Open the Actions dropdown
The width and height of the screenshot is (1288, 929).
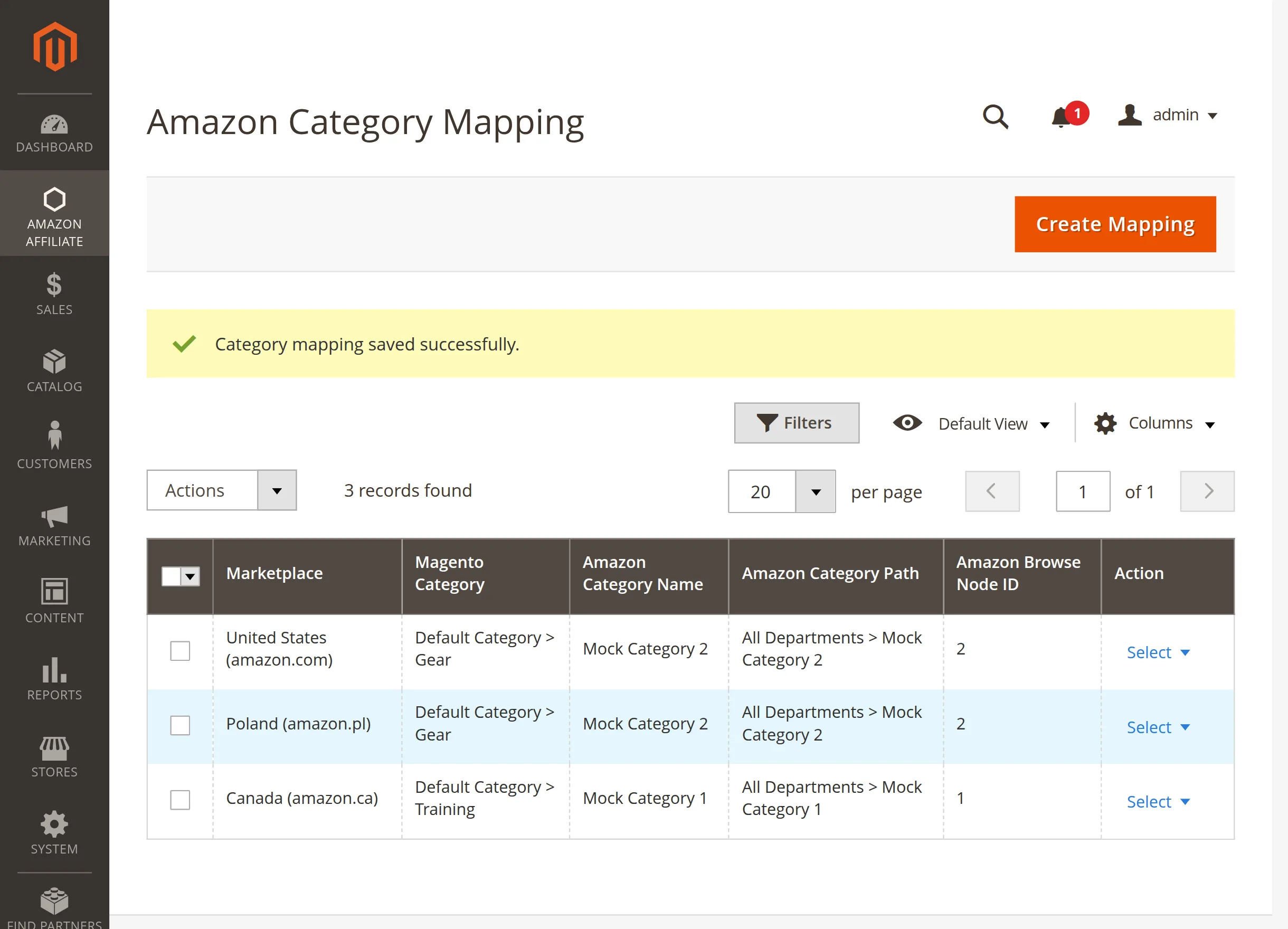(x=222, y=490)
